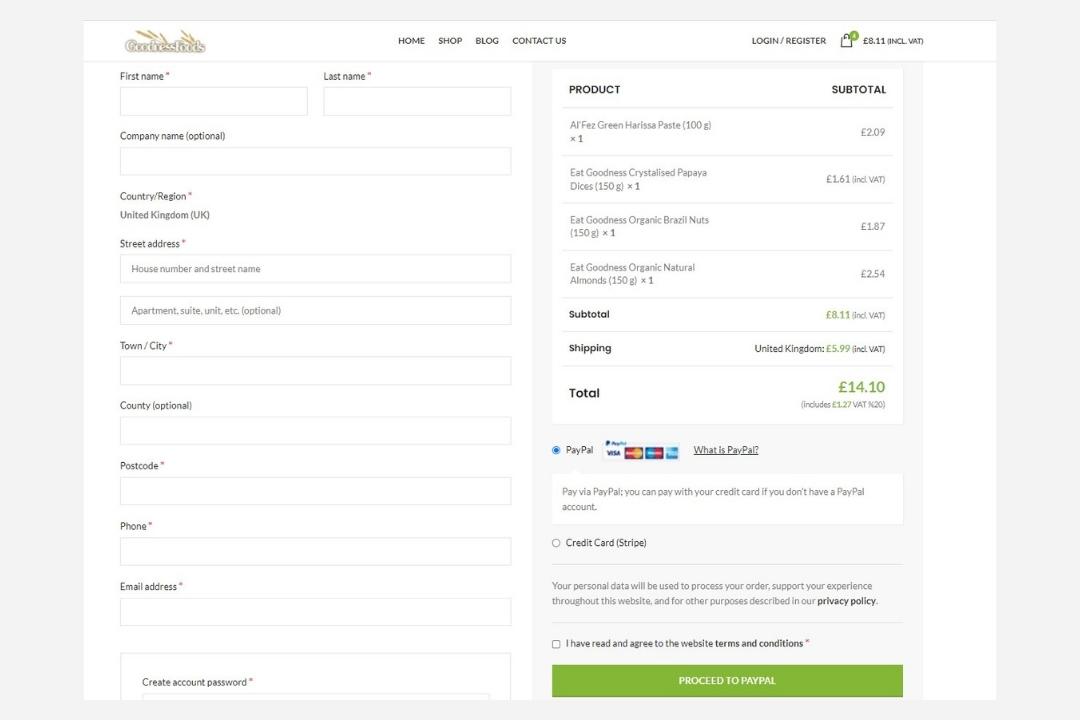This screenshot has width=1080, height=720.
Task: Click the Postcode input field
Action: point(315,491)
